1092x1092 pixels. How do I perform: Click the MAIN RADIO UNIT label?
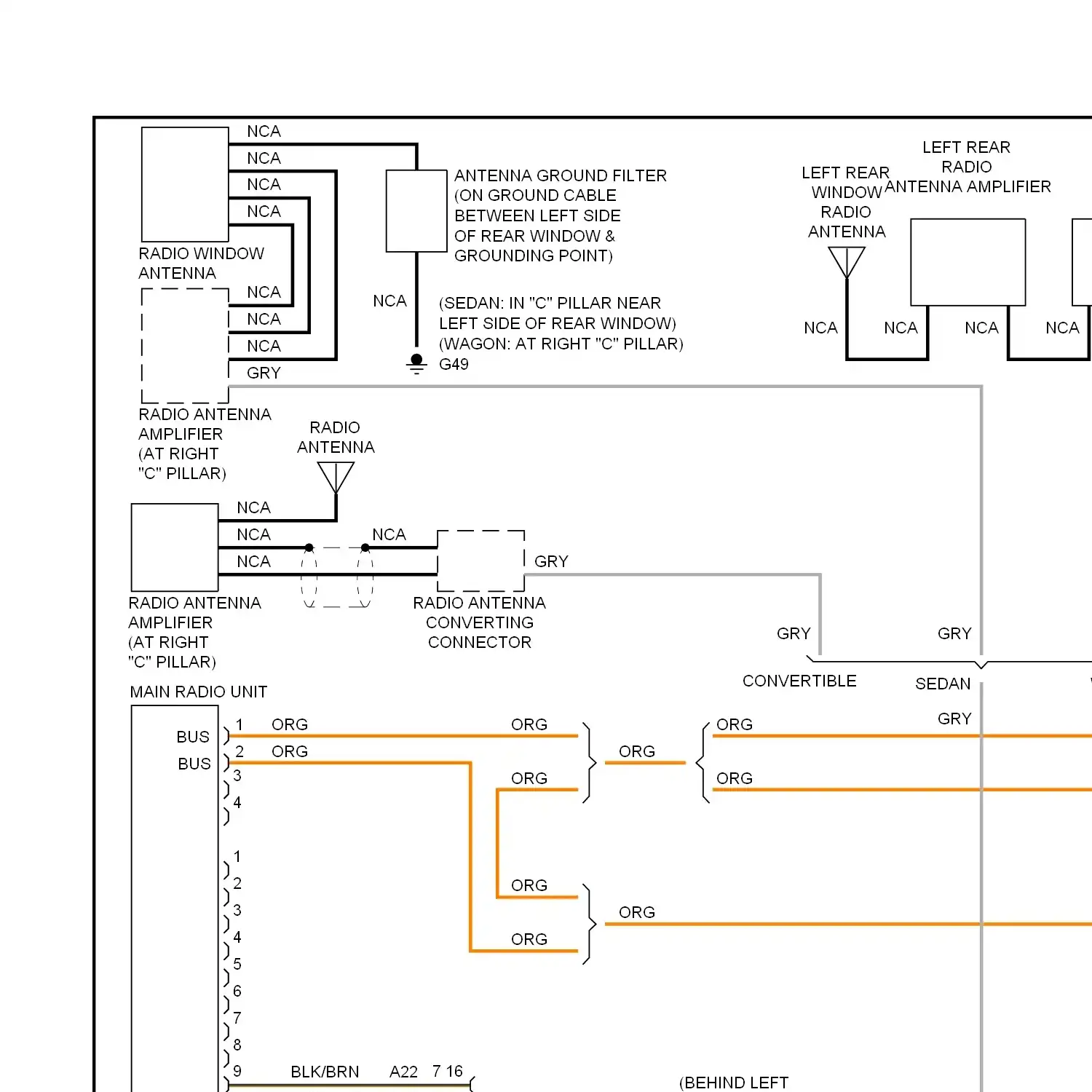(x=199, y=692)
